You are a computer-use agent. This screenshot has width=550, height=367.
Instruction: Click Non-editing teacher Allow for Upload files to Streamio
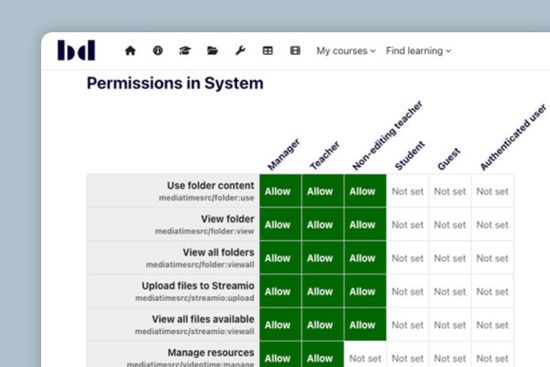pos(365,291)
